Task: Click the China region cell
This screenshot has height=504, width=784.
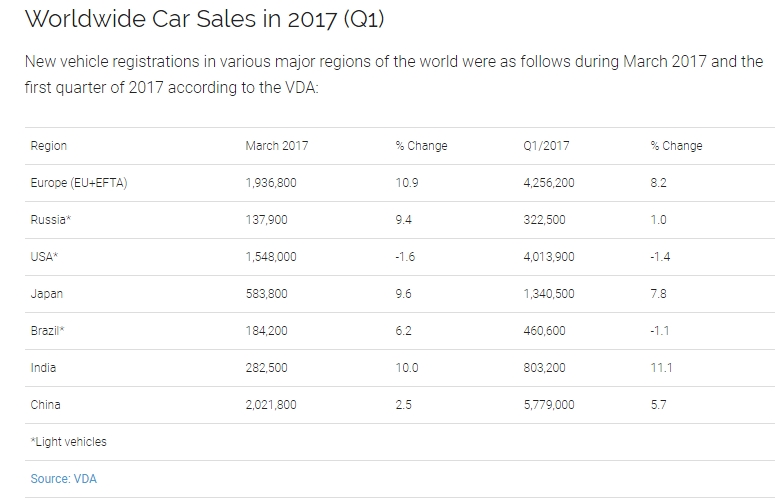Action: coord(46,405)
